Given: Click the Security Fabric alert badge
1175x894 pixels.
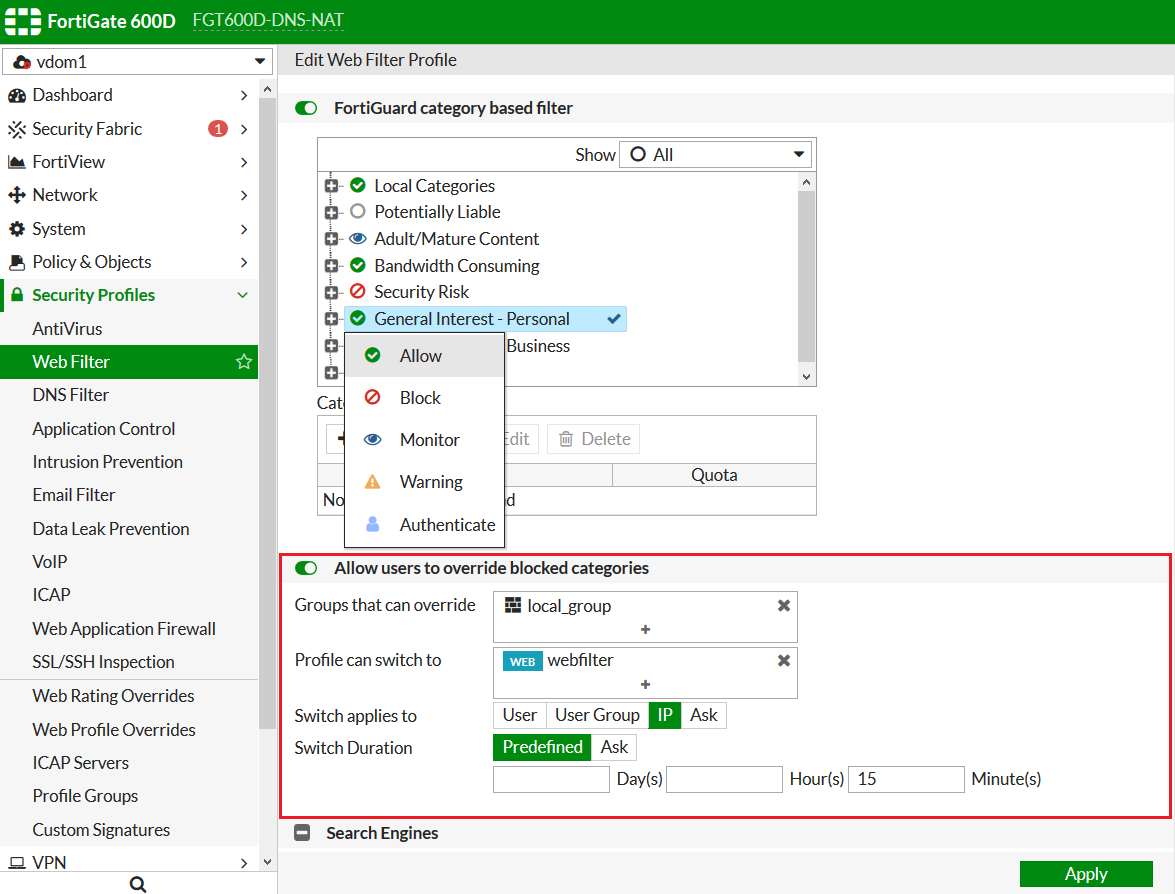Looking at the screenshot, I should point(217,129).
